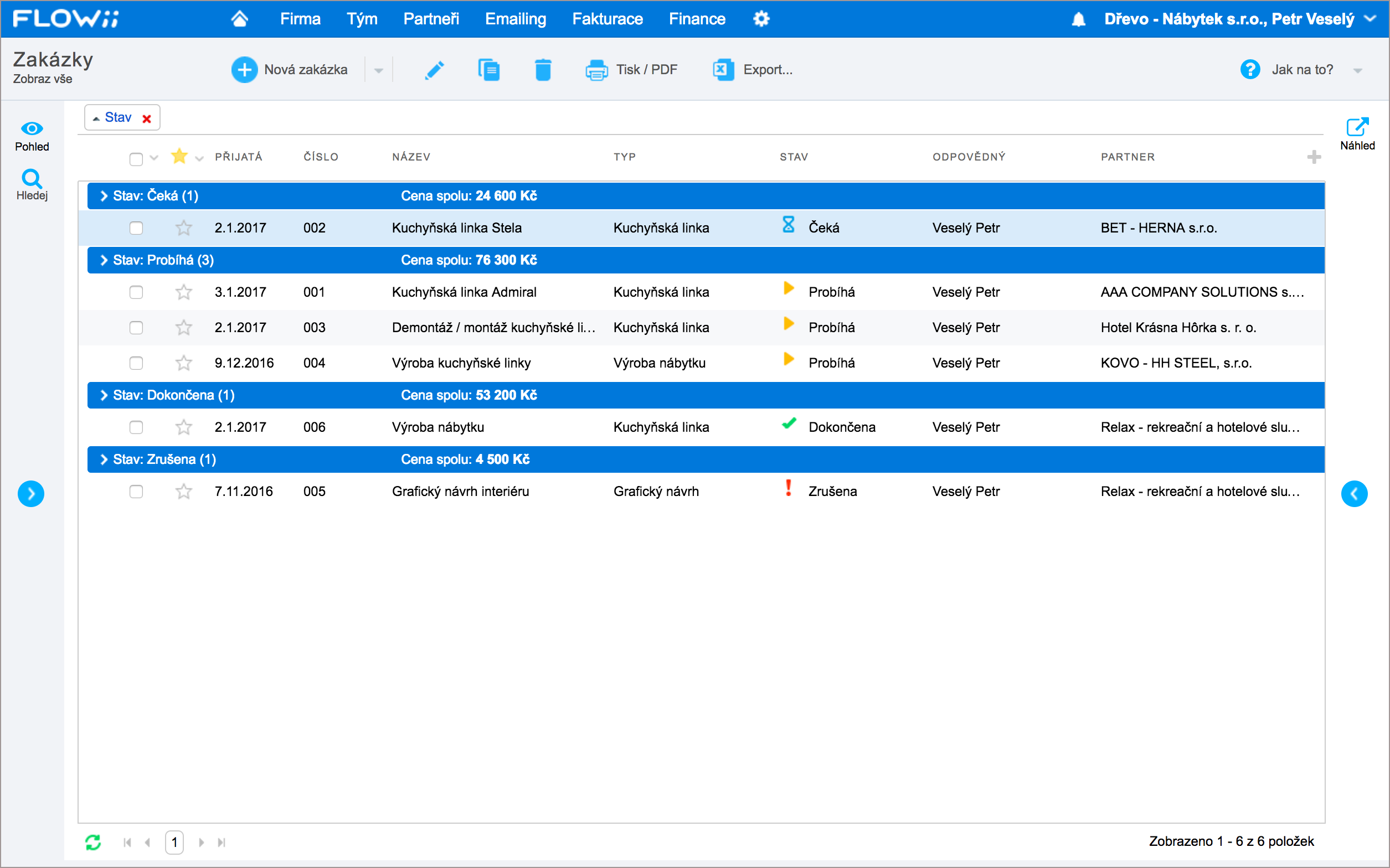Sort by the PŘIJATÁ column header

coord(238,157)
